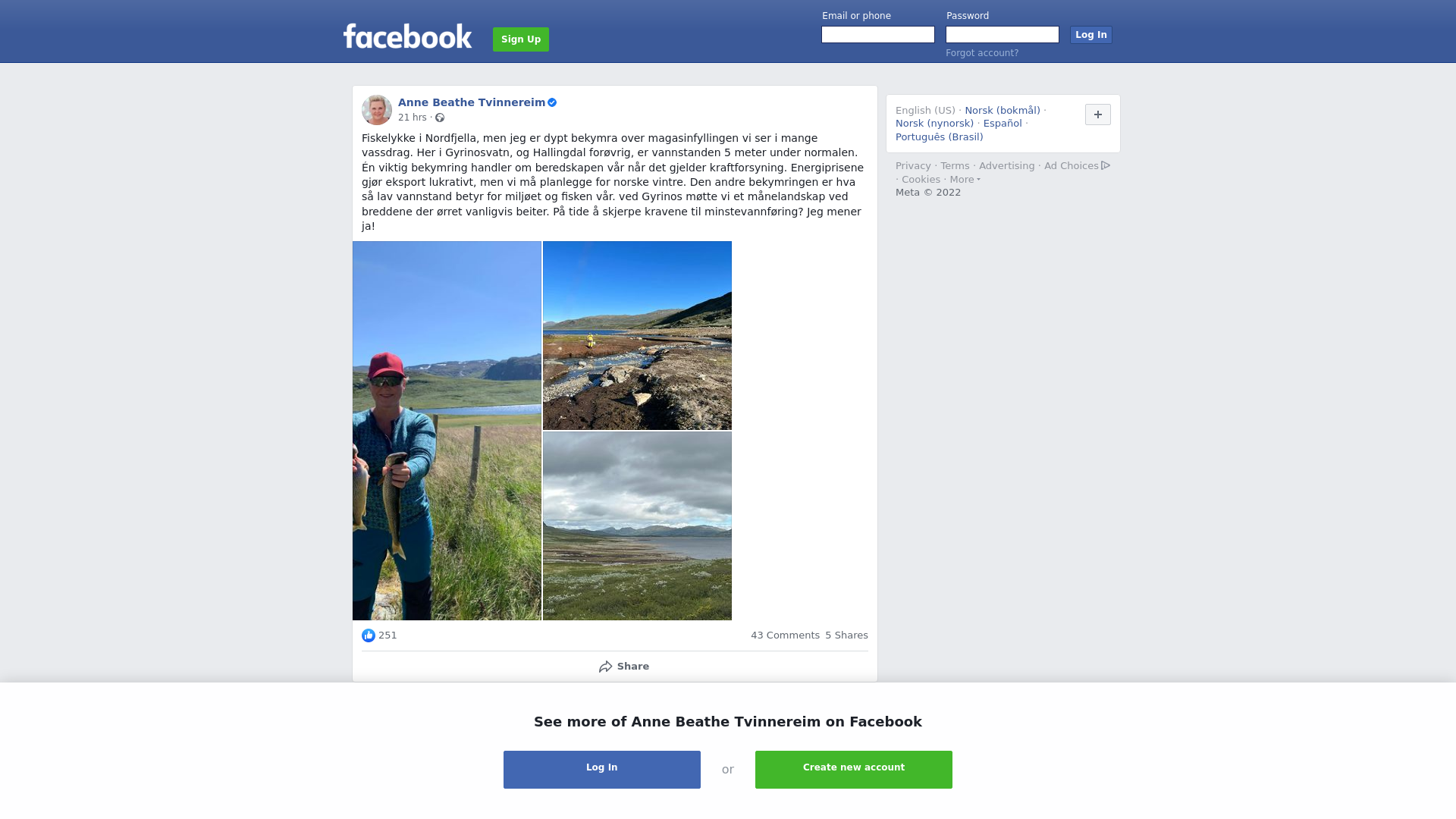Open the photo of woman holding fish
1456x819 pixels.
(x=447, y=431)
